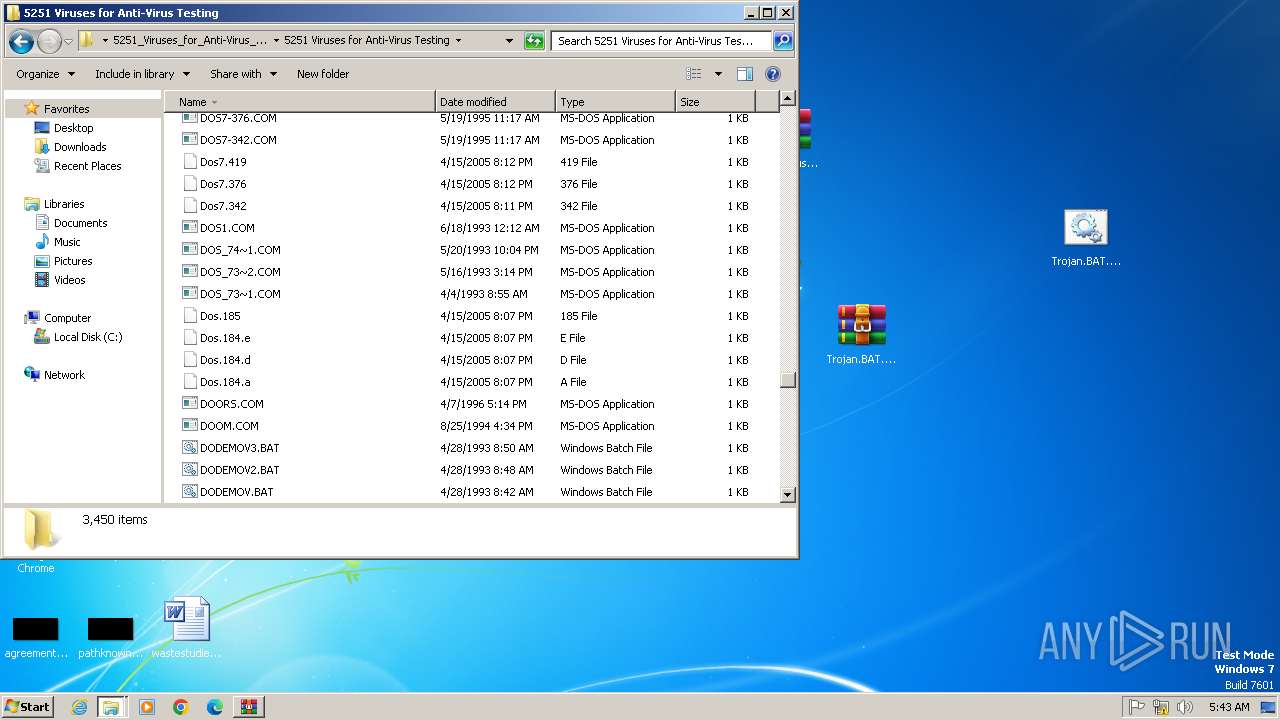
Task: Select file Dos7.419
Action: 223,162
